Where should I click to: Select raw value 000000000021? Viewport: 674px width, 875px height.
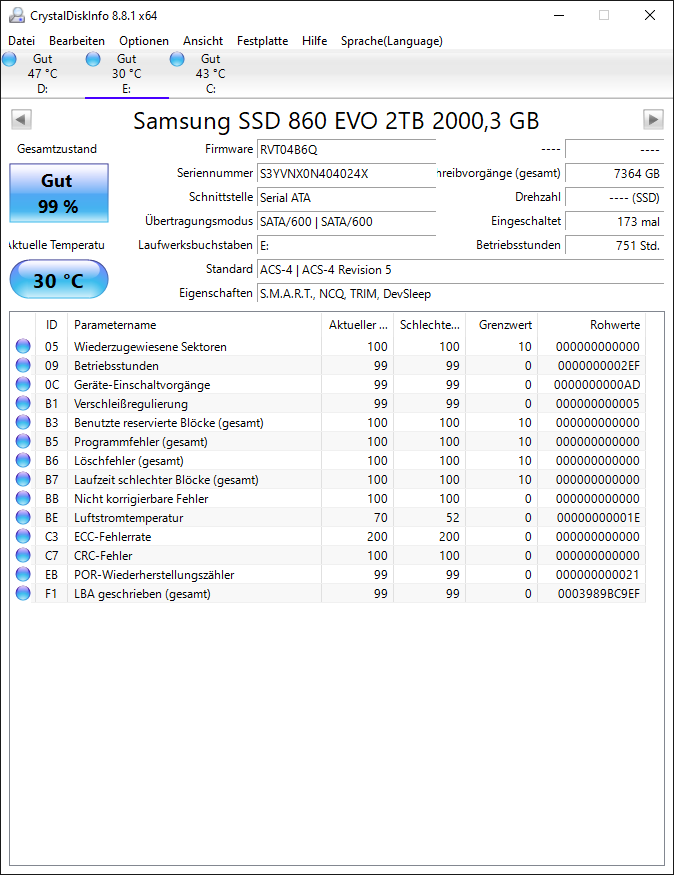(x=598, y=575)
